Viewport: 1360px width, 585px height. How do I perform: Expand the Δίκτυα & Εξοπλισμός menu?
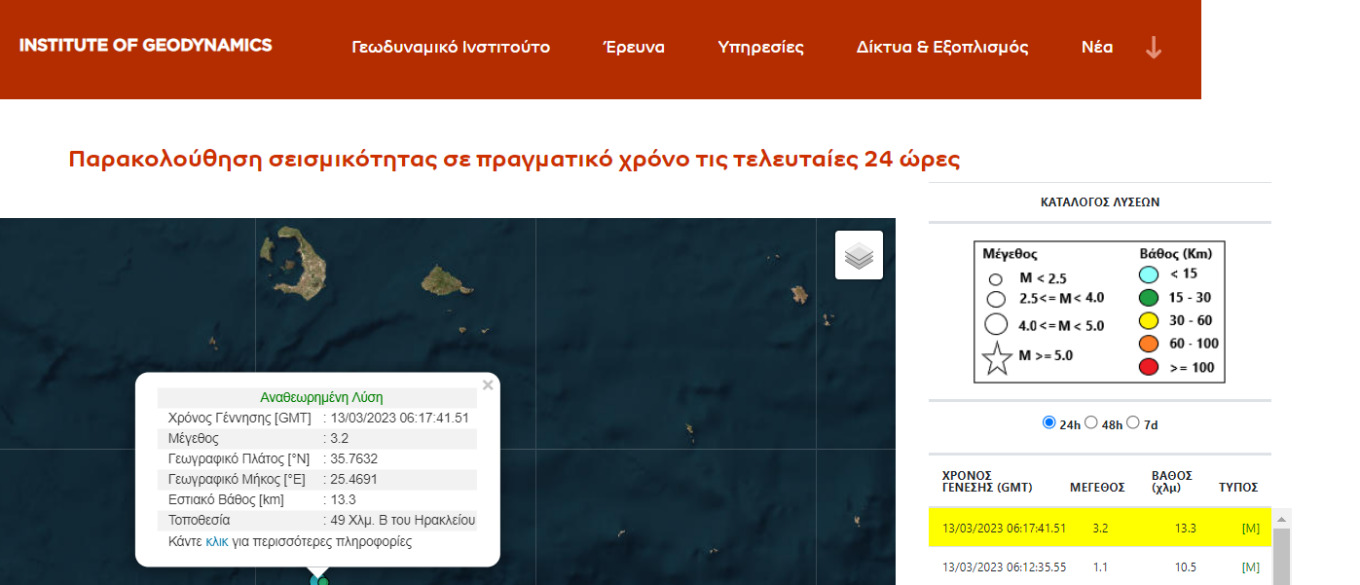point(942,47)
